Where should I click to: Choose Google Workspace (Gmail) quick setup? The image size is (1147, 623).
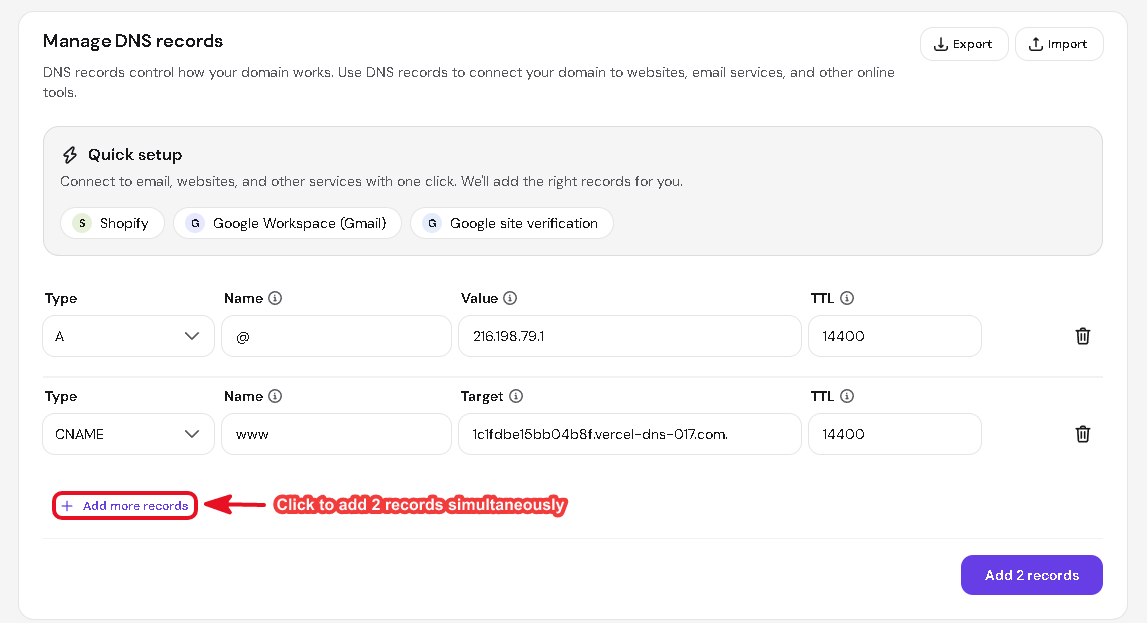click(287, 223)
